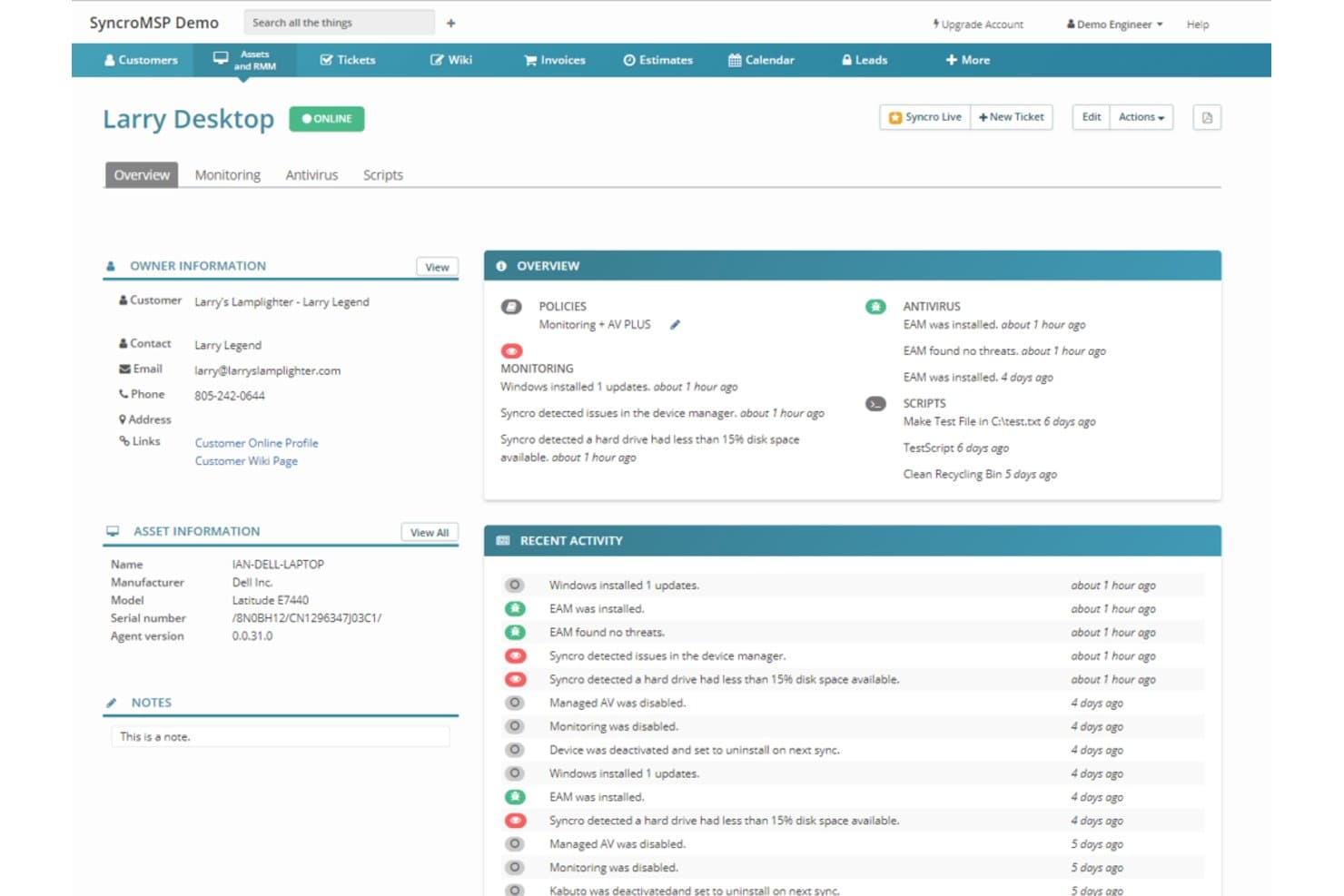
Task: Switch to the Monitoring tab
Action: 228,175
